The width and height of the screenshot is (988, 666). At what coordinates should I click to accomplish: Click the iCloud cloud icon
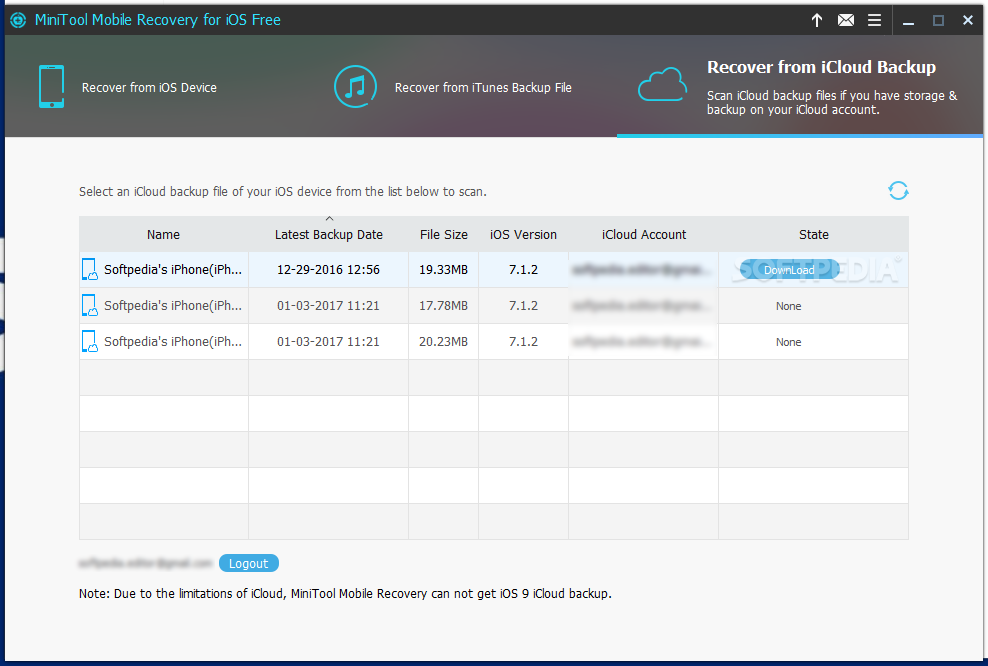[x=662, y=84]
